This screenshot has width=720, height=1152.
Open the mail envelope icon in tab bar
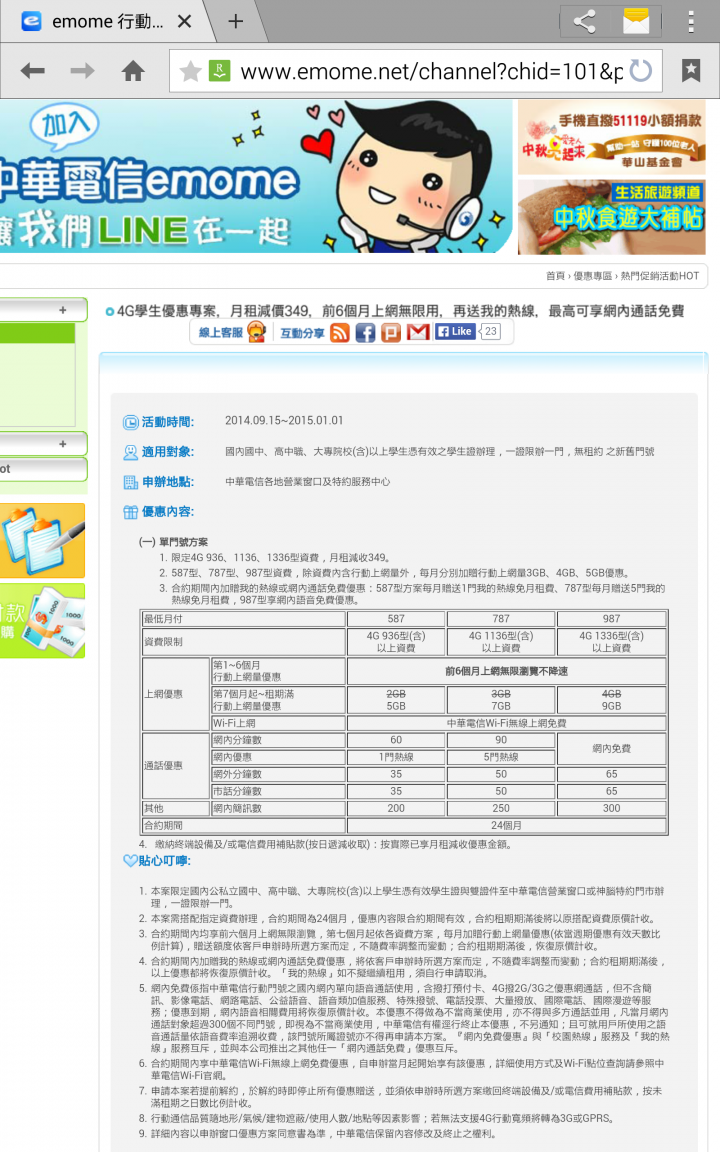636,21
